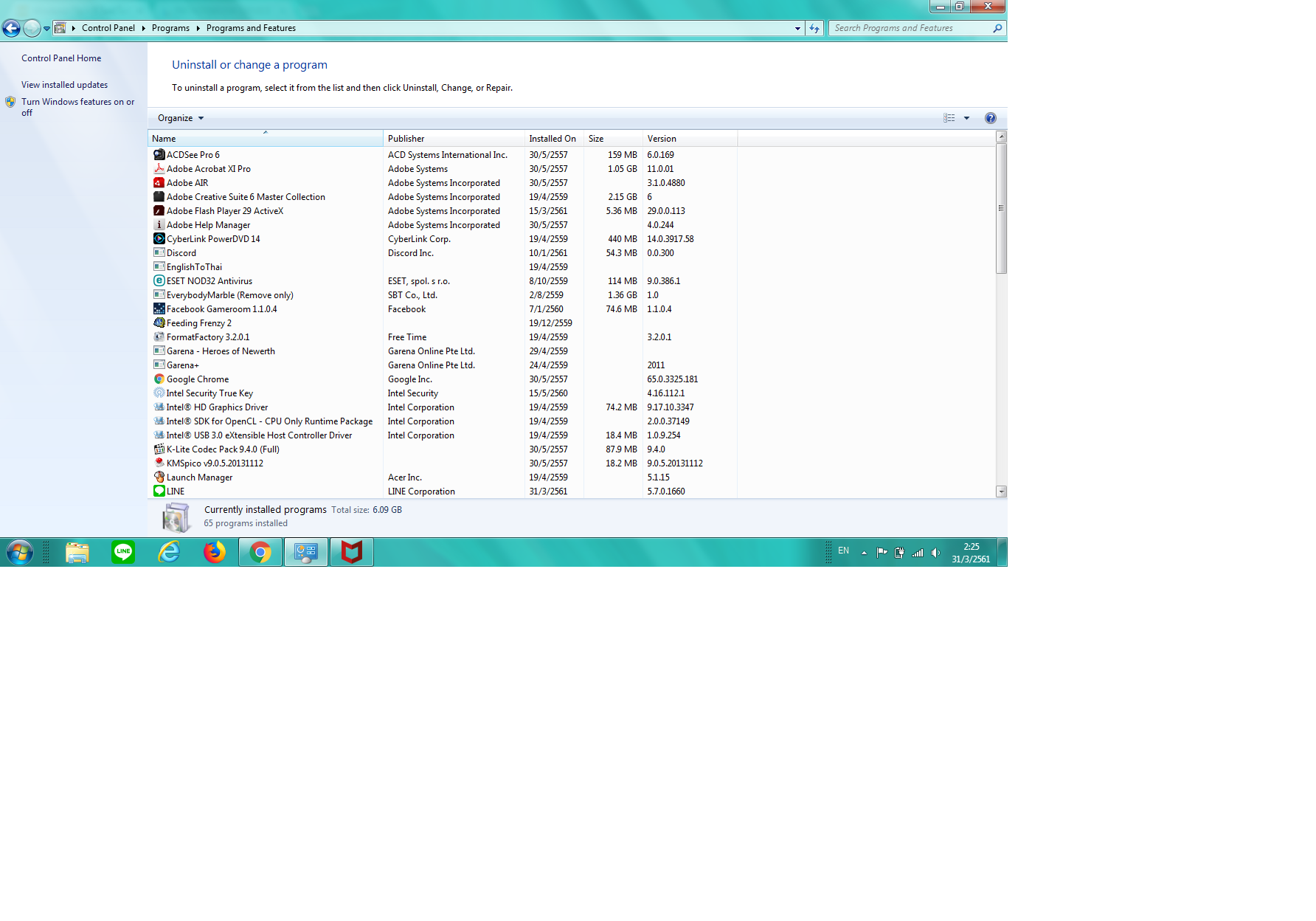Screen dimensions: 1316x921
Task: Sort by the Publisher column header
Action: click(x=454, y=139)
